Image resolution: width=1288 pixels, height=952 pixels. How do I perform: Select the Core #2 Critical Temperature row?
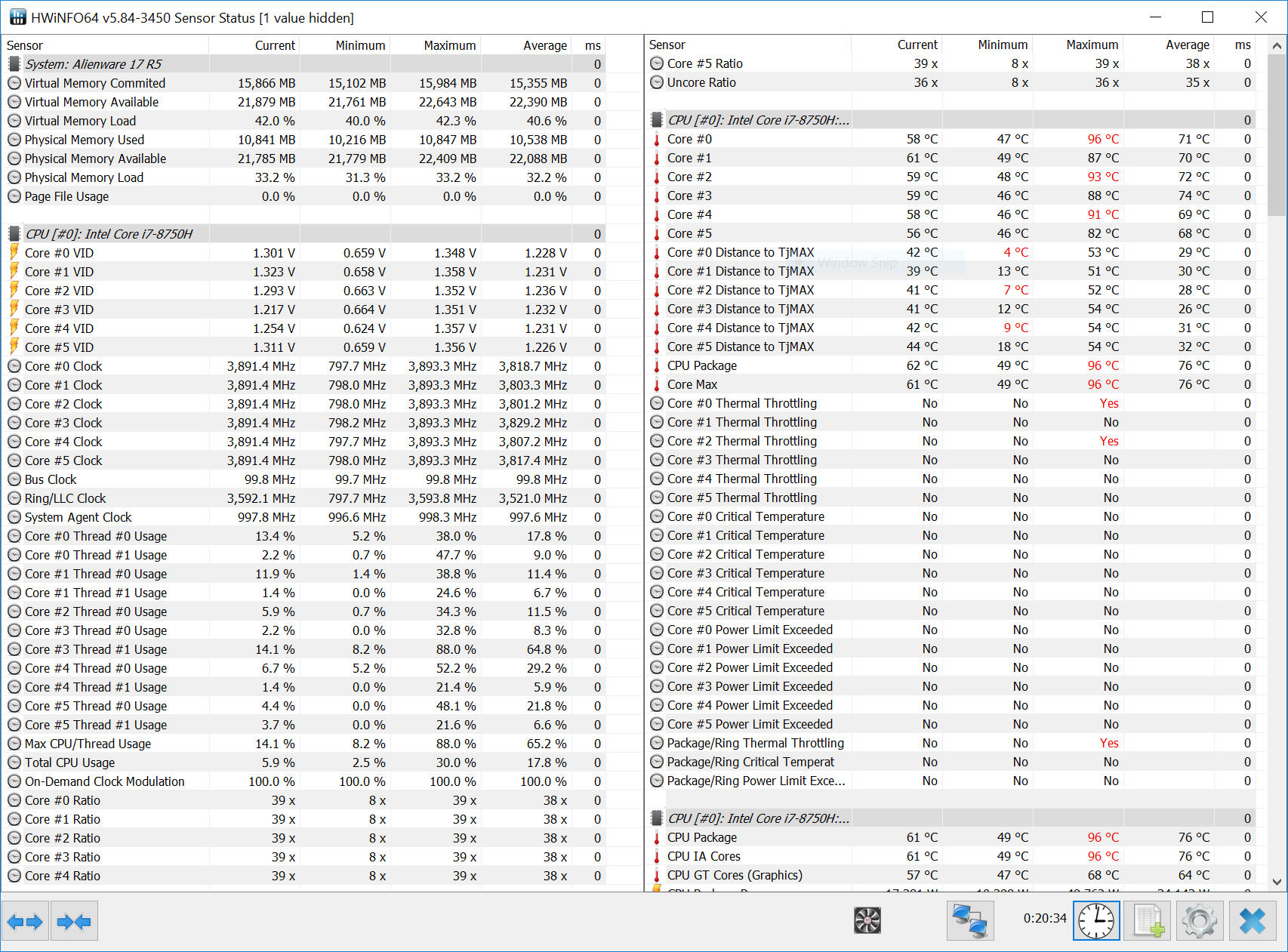click(x=951, y=554)
